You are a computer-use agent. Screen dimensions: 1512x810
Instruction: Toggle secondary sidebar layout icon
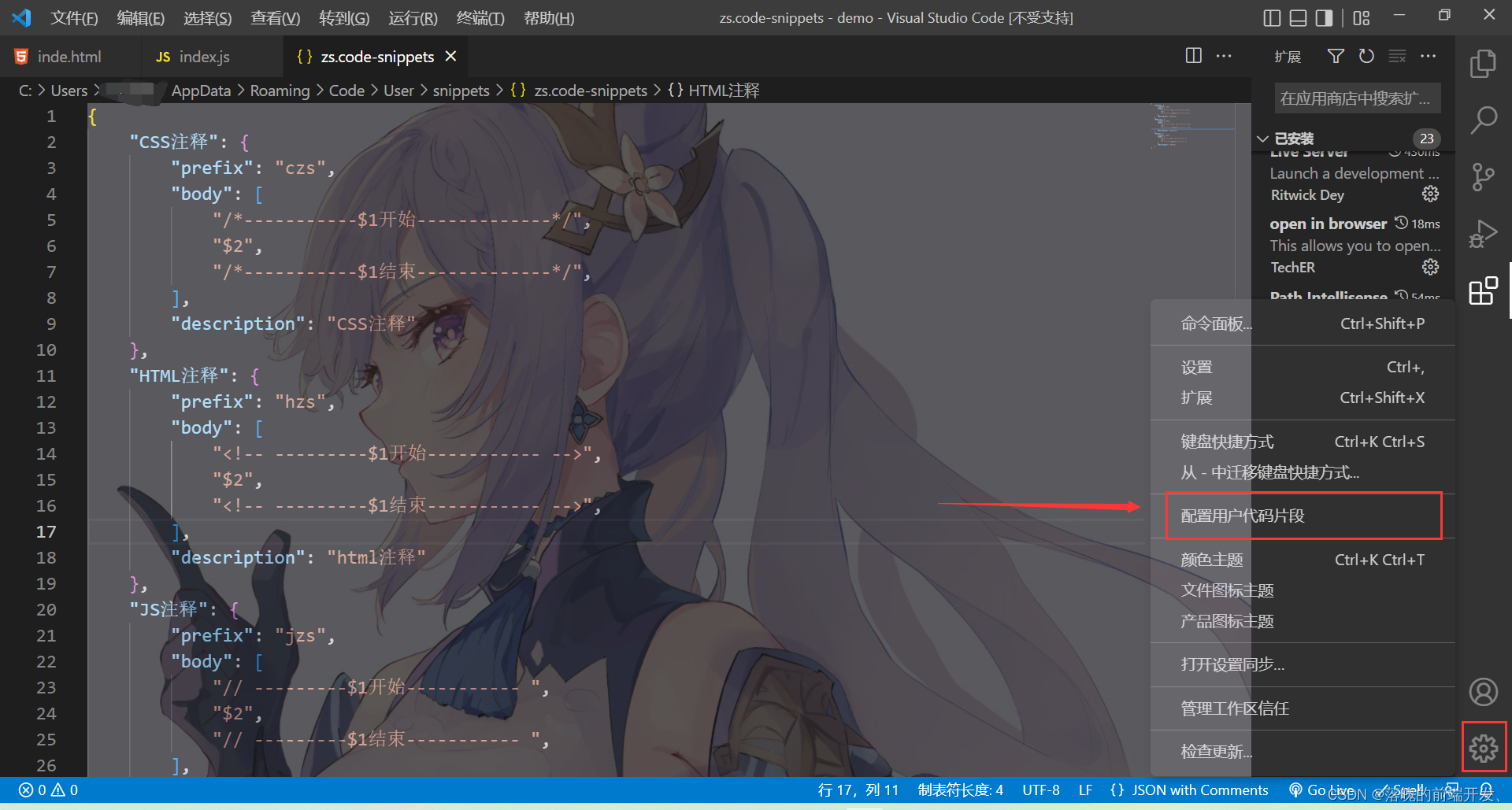click(1325, 17)
